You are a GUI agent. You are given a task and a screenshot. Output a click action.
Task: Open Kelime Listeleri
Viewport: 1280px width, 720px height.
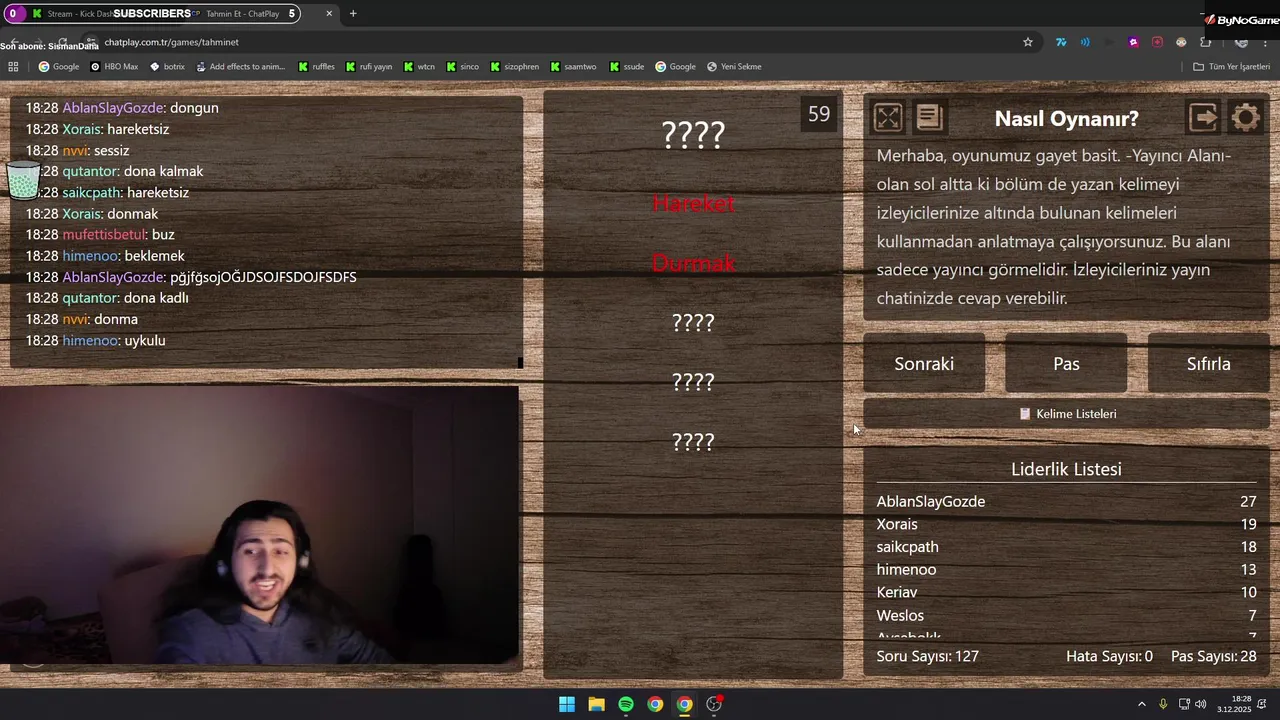click(1066, 413)
